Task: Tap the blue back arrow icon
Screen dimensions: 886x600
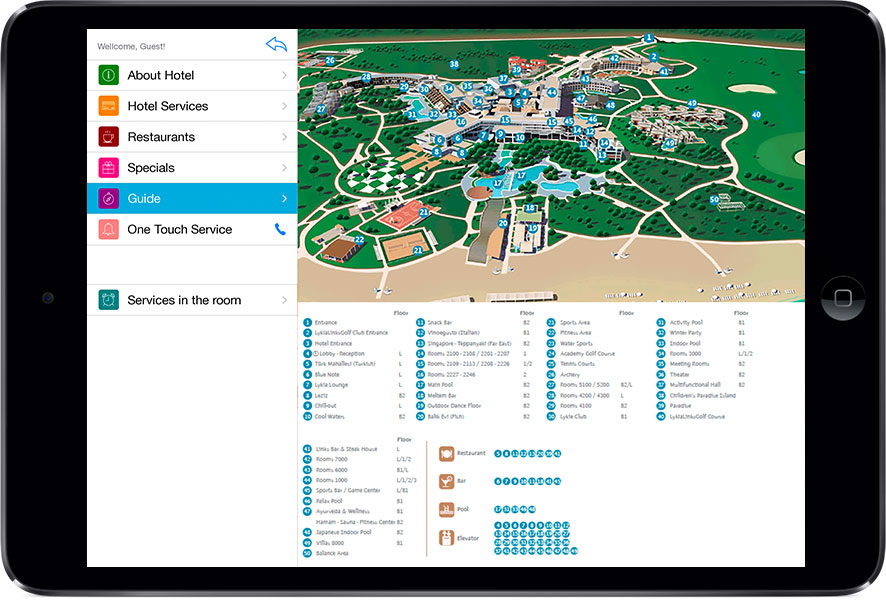Action: [276, 44]
